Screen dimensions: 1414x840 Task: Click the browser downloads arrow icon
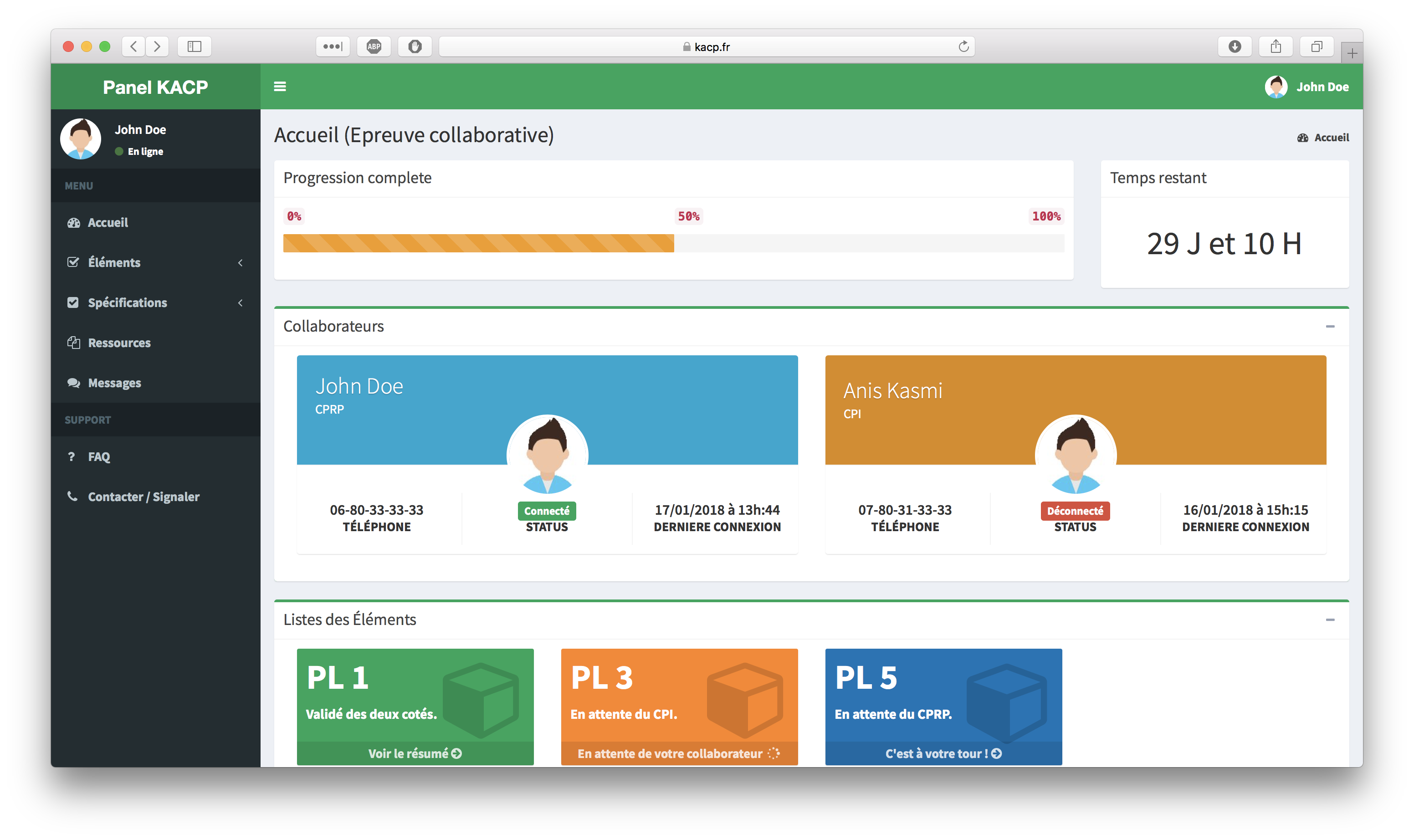click(1235, 46)
